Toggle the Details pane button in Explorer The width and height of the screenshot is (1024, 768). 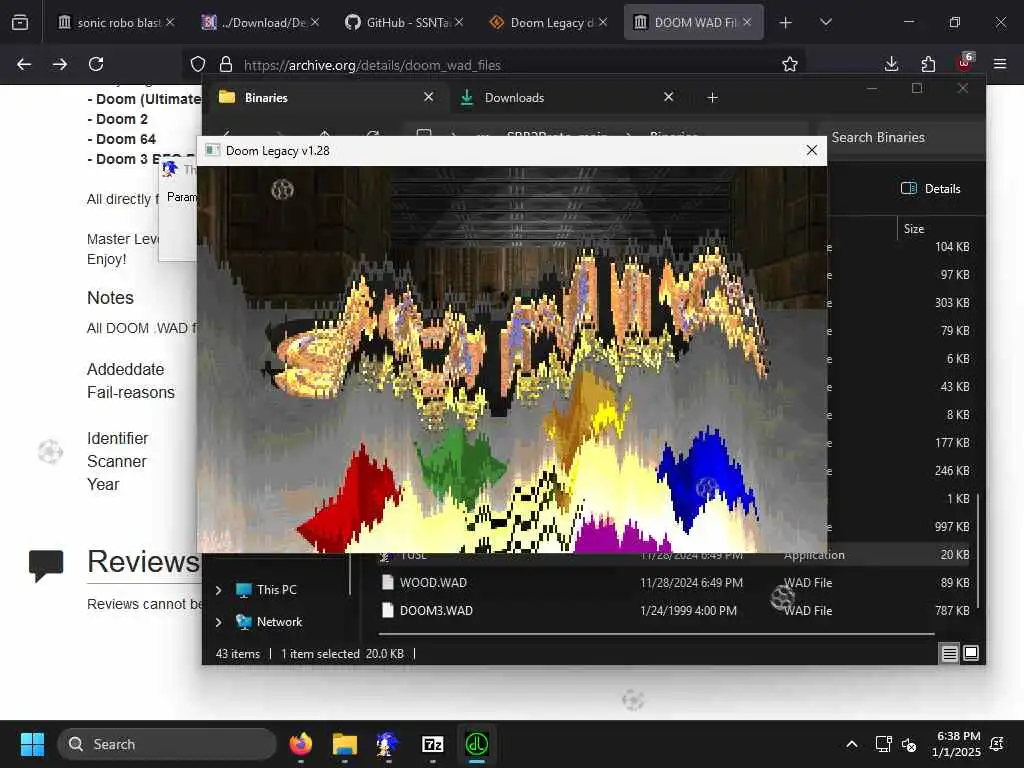click(931, 189)
